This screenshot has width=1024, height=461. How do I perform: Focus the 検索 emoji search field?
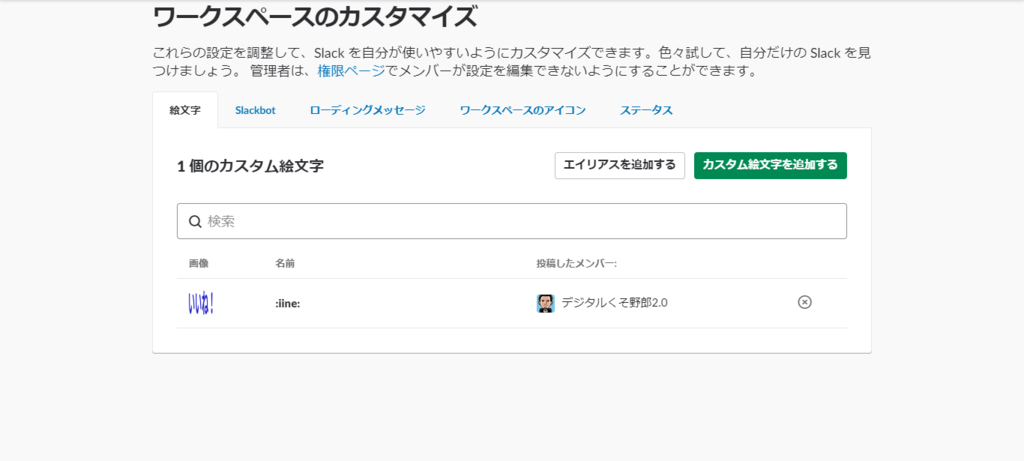[512, 221]
